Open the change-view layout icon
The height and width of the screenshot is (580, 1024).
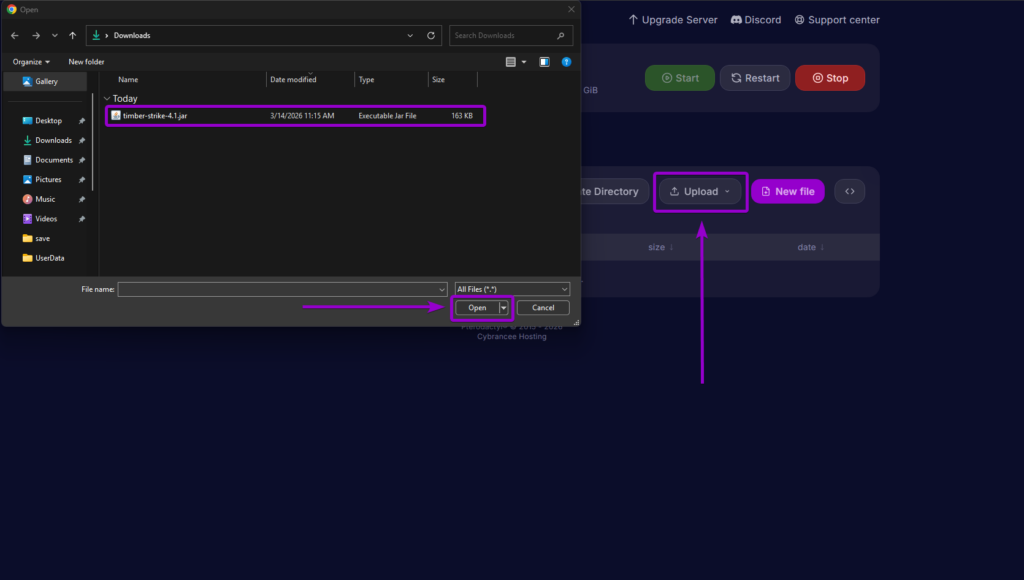(511, 61)
